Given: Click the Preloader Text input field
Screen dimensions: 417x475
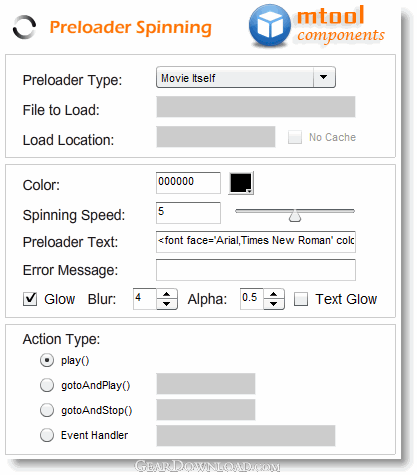Looking at the screenshot, I should pos(256,242).
